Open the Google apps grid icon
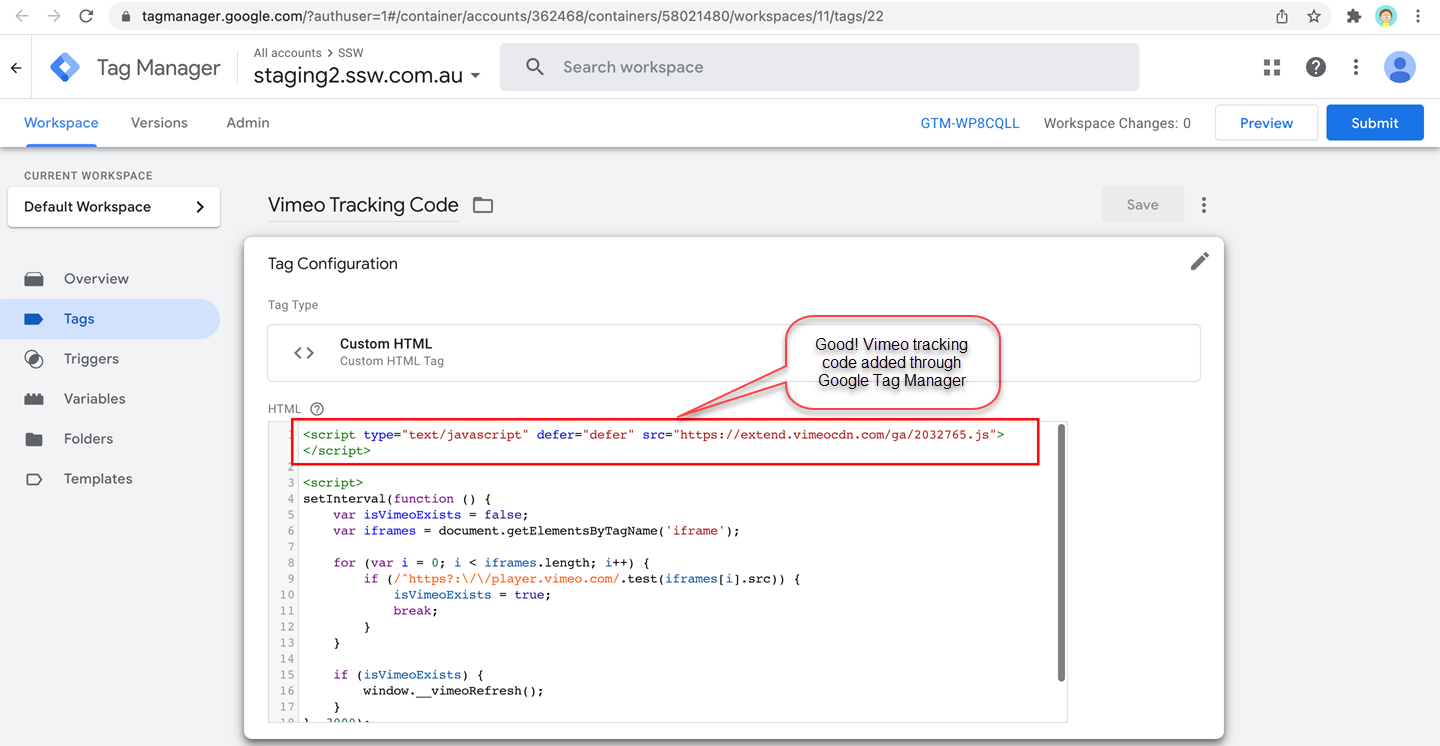 [x=1272, y=67]
